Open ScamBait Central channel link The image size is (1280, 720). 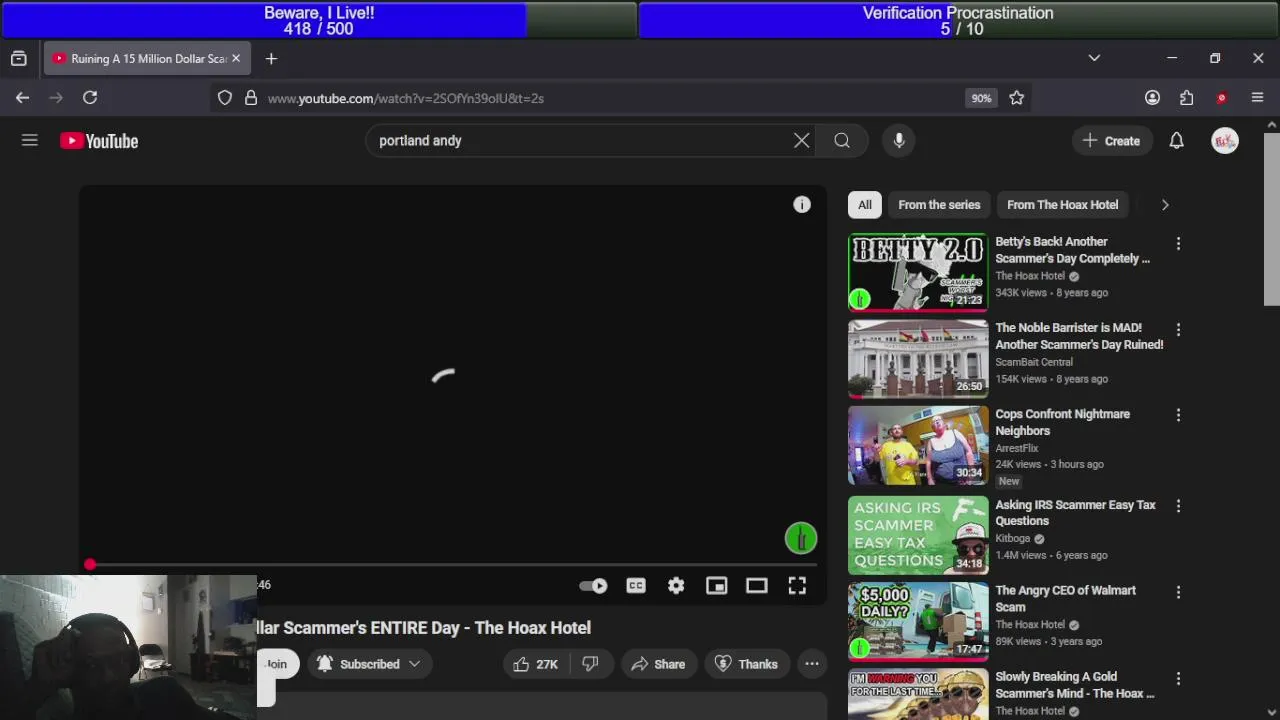(1034, 362)
